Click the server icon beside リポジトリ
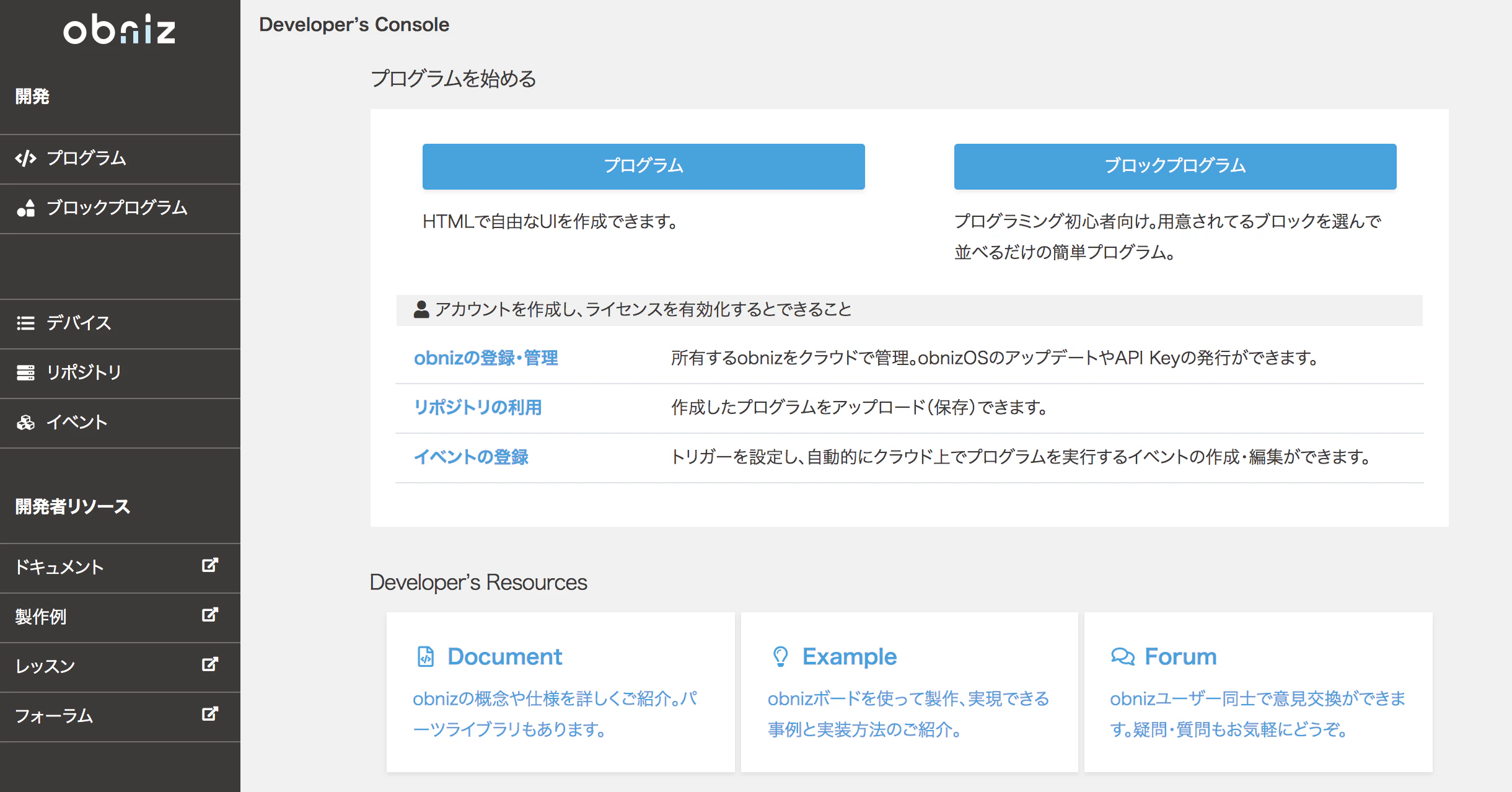 point(25,372)
